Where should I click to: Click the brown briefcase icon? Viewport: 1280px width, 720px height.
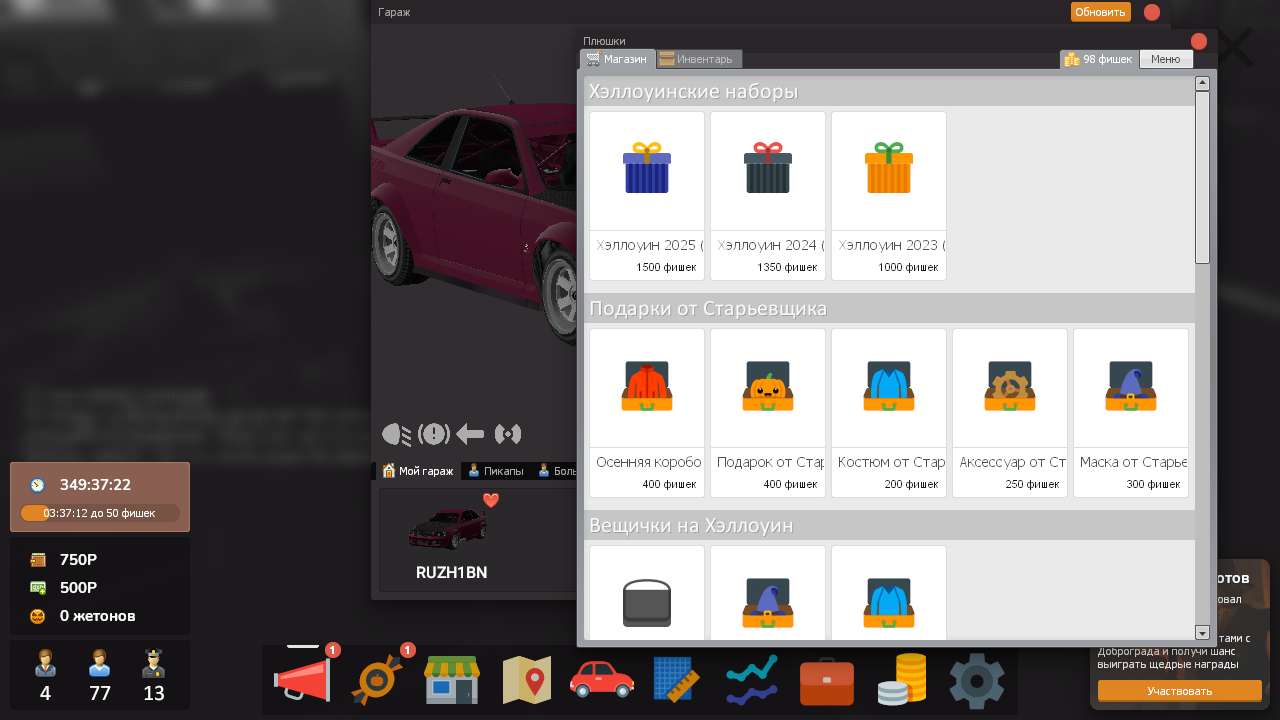(827, 682)
